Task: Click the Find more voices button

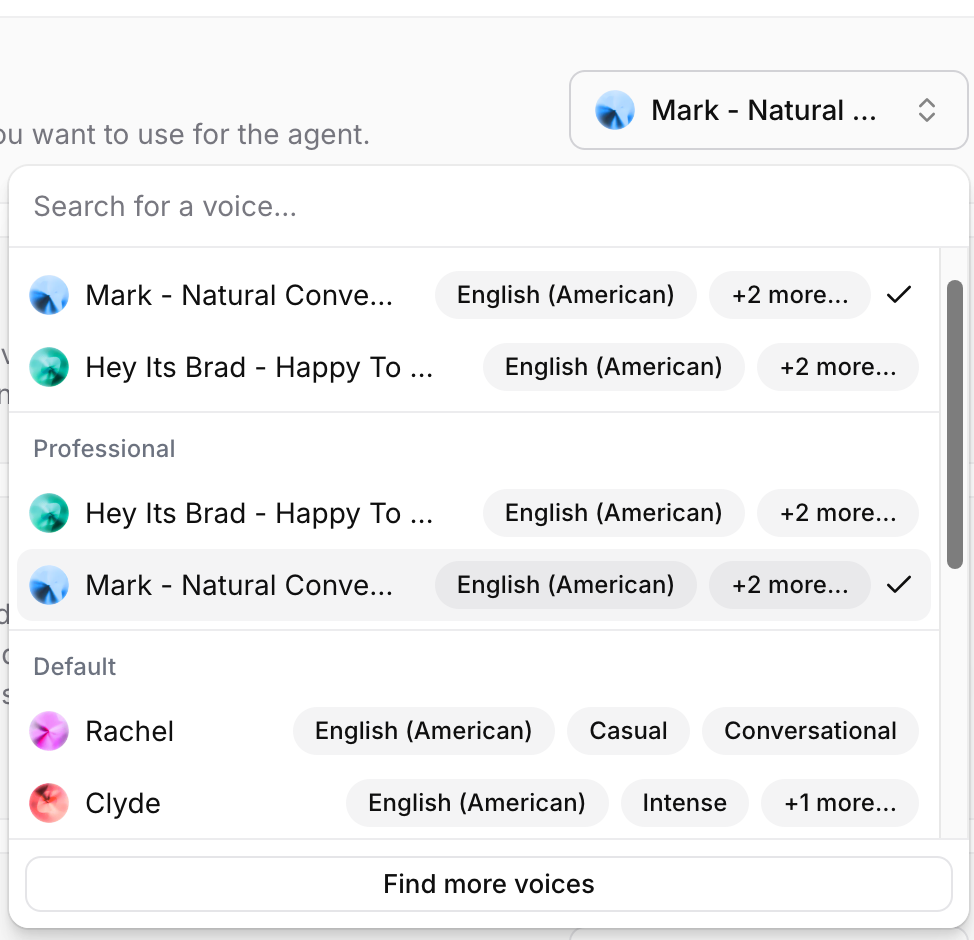Action: coord(488,884)
